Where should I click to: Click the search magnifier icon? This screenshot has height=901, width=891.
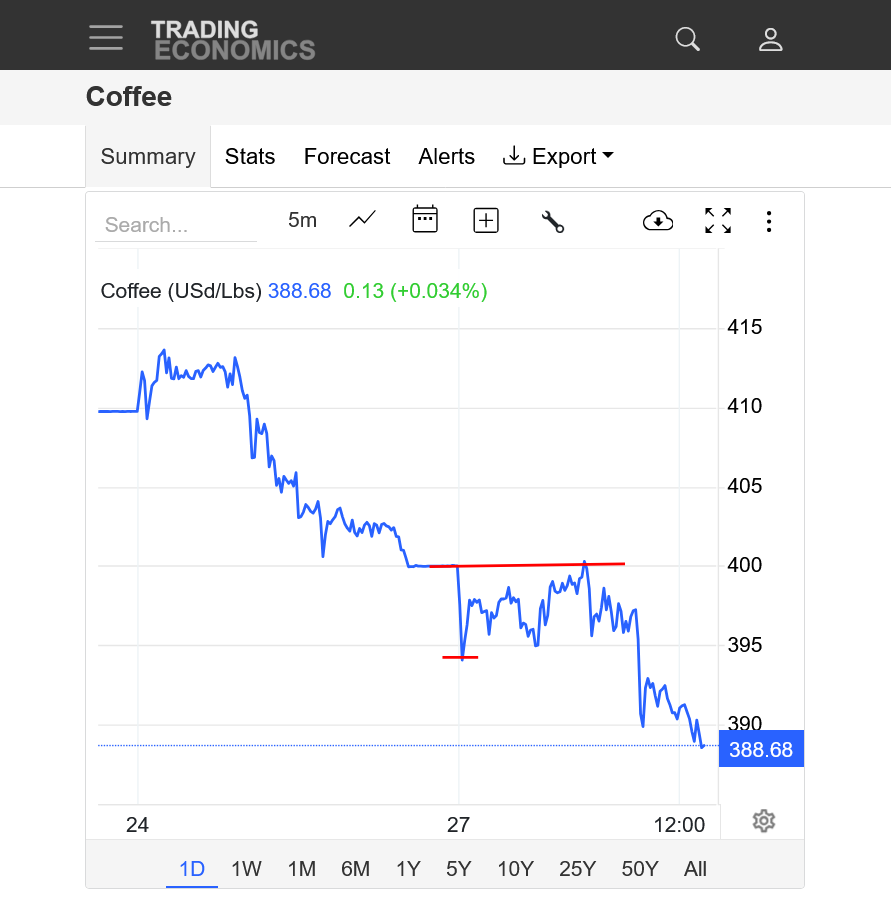pos(687,39)
